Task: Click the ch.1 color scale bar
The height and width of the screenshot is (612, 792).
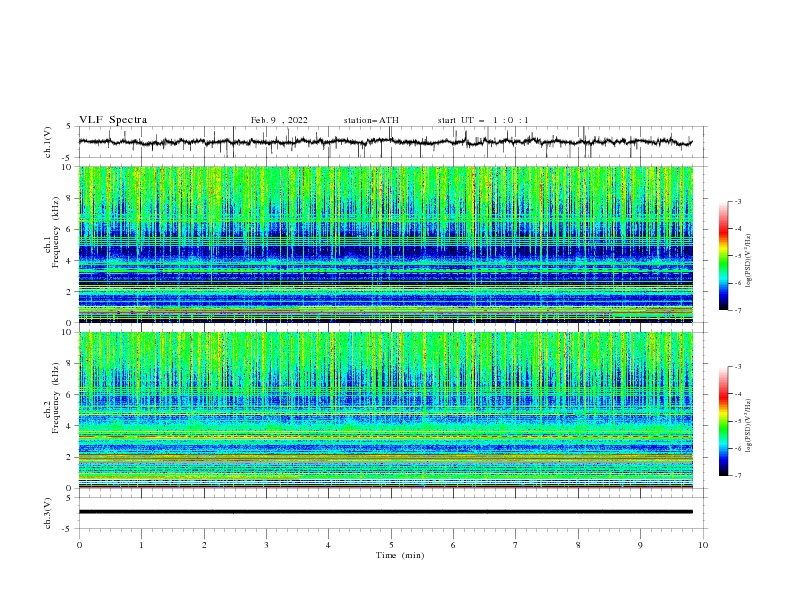Action: pyautogui.click(x=723, y=256)
